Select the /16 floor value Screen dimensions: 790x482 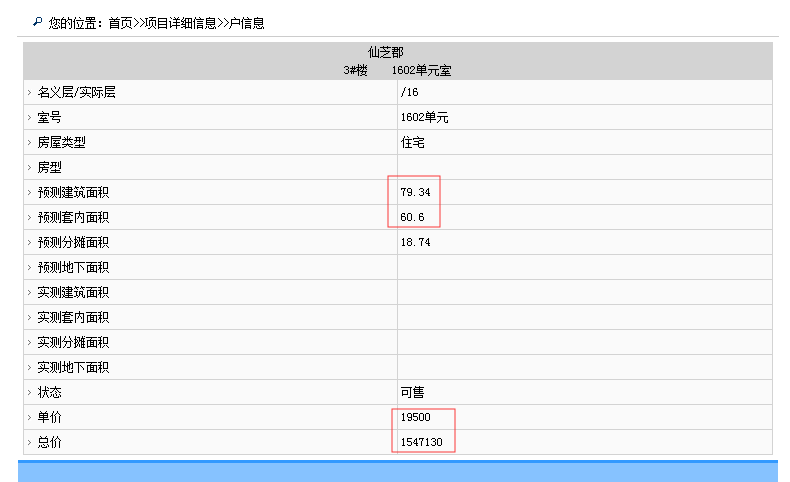tap(409, 92)
